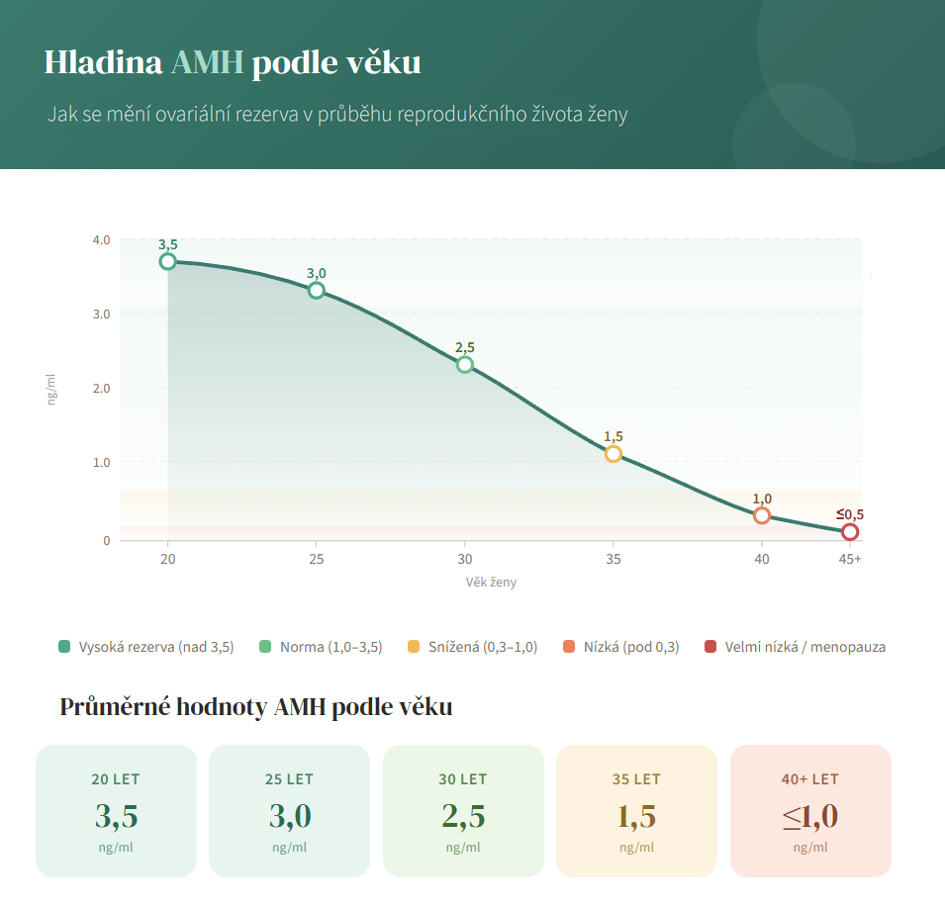945x906 pixels.
Task: Toggle Velmi nízká / menopauza legend item
Action: click(795, 647)
